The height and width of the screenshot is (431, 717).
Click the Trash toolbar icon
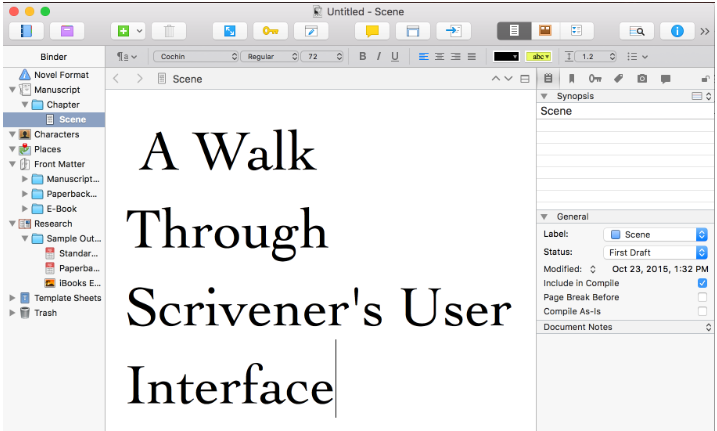pos(169,31)
